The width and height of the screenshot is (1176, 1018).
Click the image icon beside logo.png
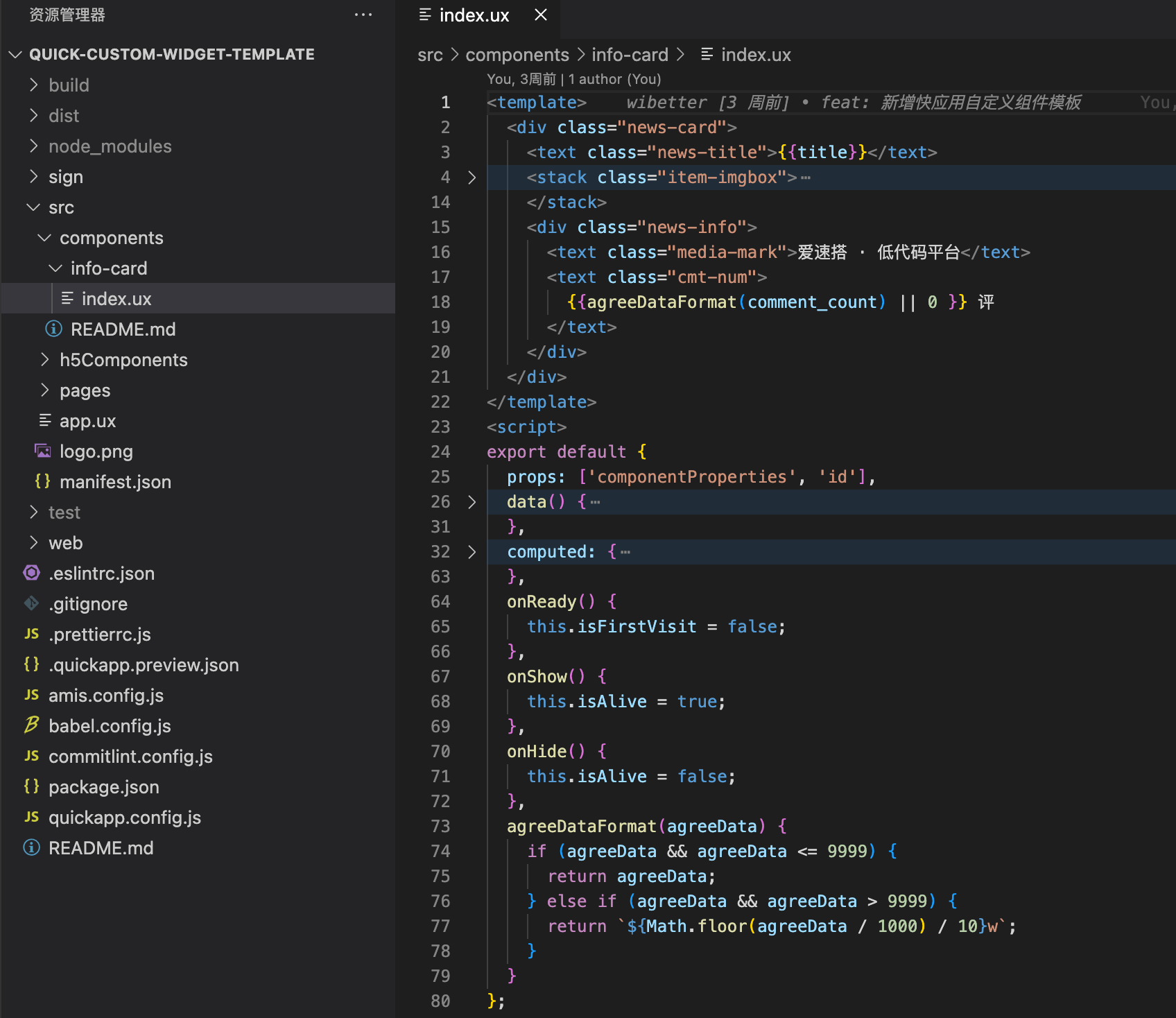43,451
